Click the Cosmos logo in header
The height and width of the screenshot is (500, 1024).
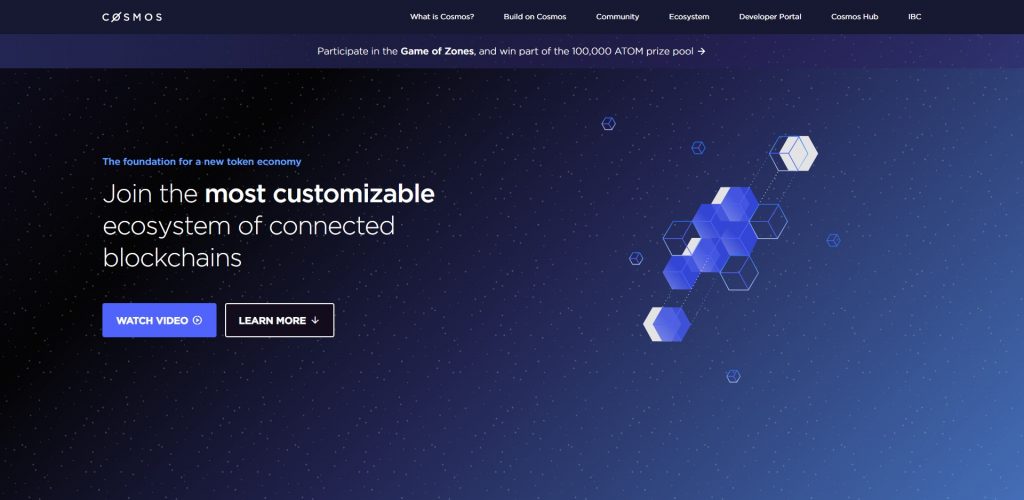(132, 17)
